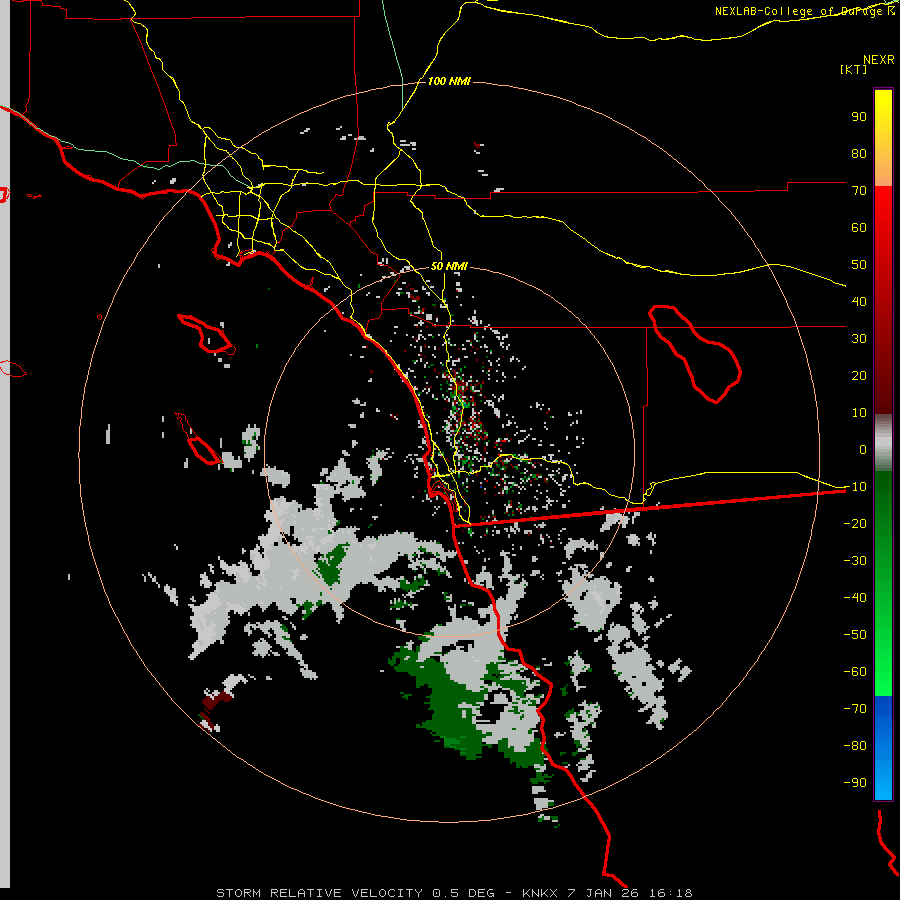Select the 90 value on velocity scale
Screen dimensions: 900x900
point(859,117)
